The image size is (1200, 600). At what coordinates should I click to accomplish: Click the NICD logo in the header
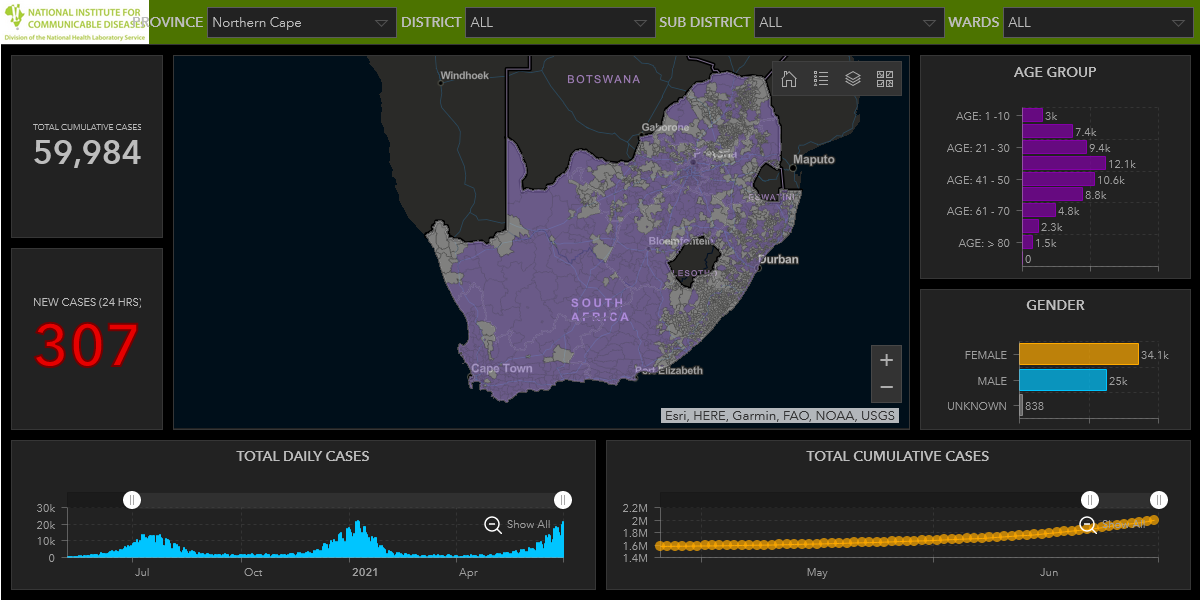(75, 22)
